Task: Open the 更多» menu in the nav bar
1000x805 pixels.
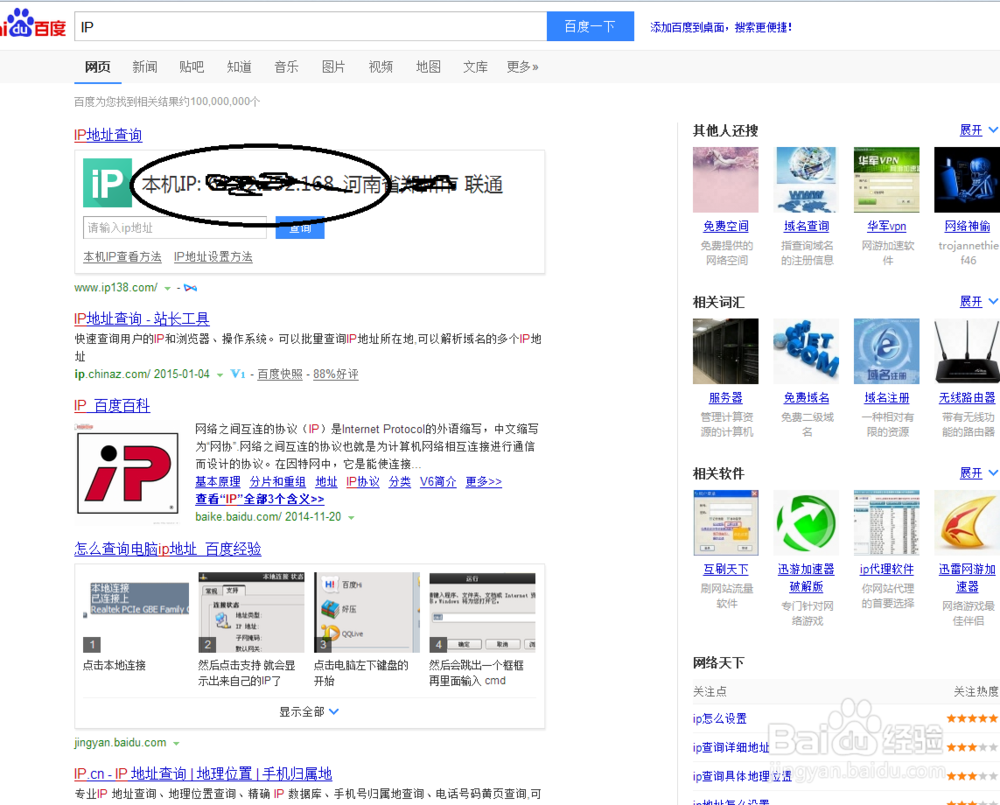Action: (x=522, y=66)
